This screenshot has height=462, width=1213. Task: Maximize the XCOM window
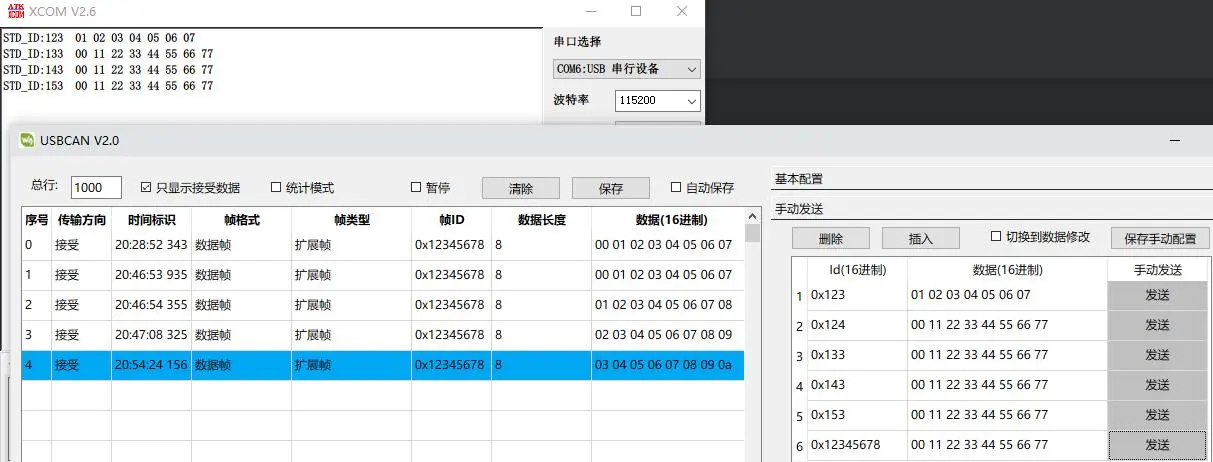pos(636,11)
